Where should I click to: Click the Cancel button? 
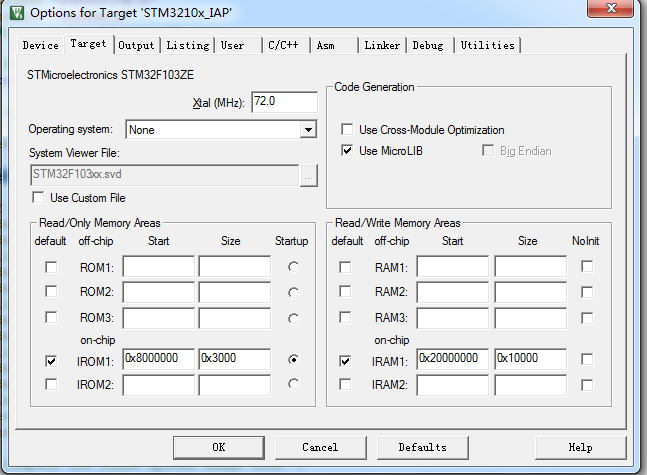coord(320,447)
